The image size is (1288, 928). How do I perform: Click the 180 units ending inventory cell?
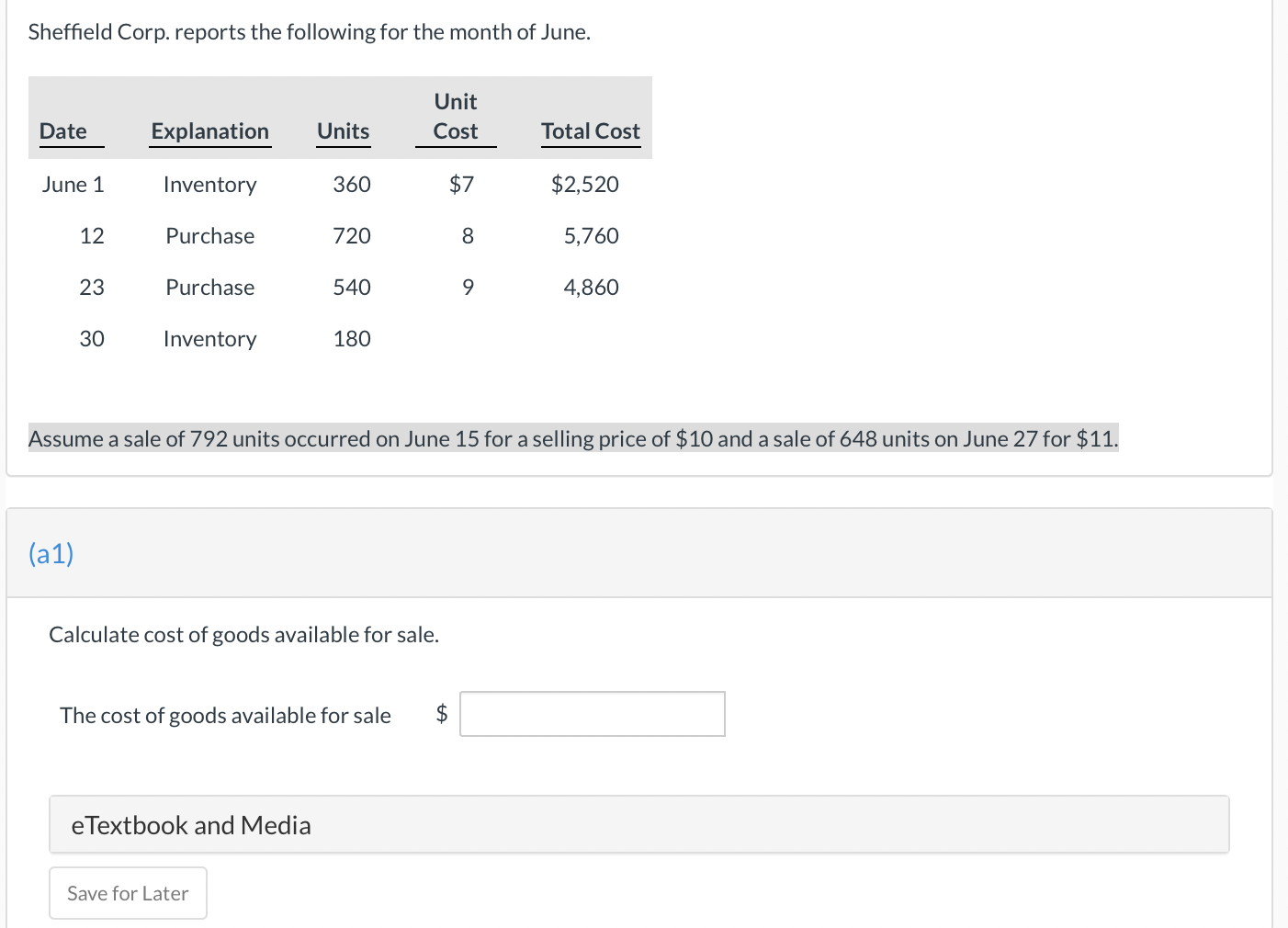[x=351, y=339]
